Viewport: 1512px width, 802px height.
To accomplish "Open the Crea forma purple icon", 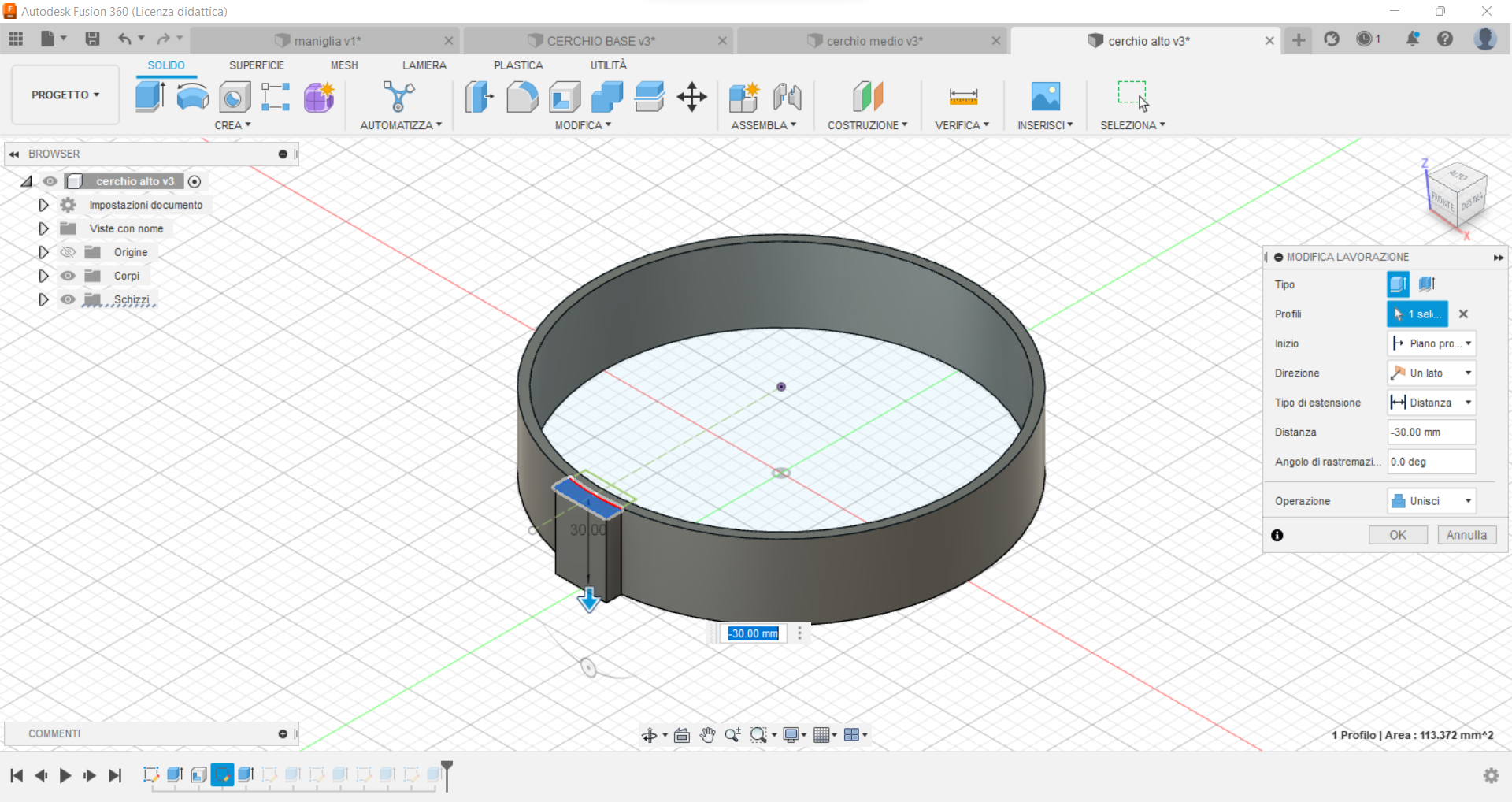I will click(x=318, y=97).
